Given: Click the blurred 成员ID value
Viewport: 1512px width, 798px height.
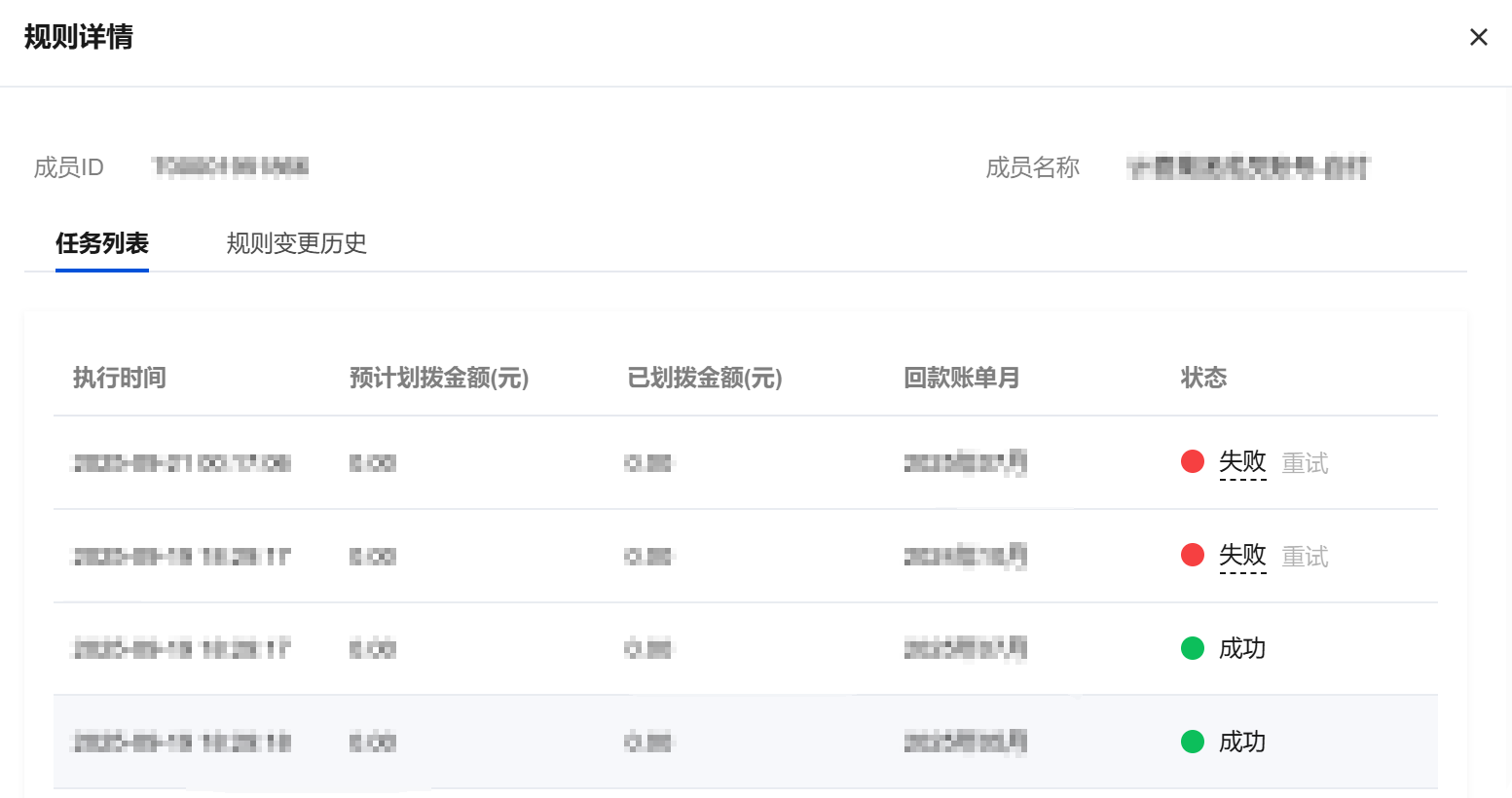Looking at the screenshot, I should 231,167.
